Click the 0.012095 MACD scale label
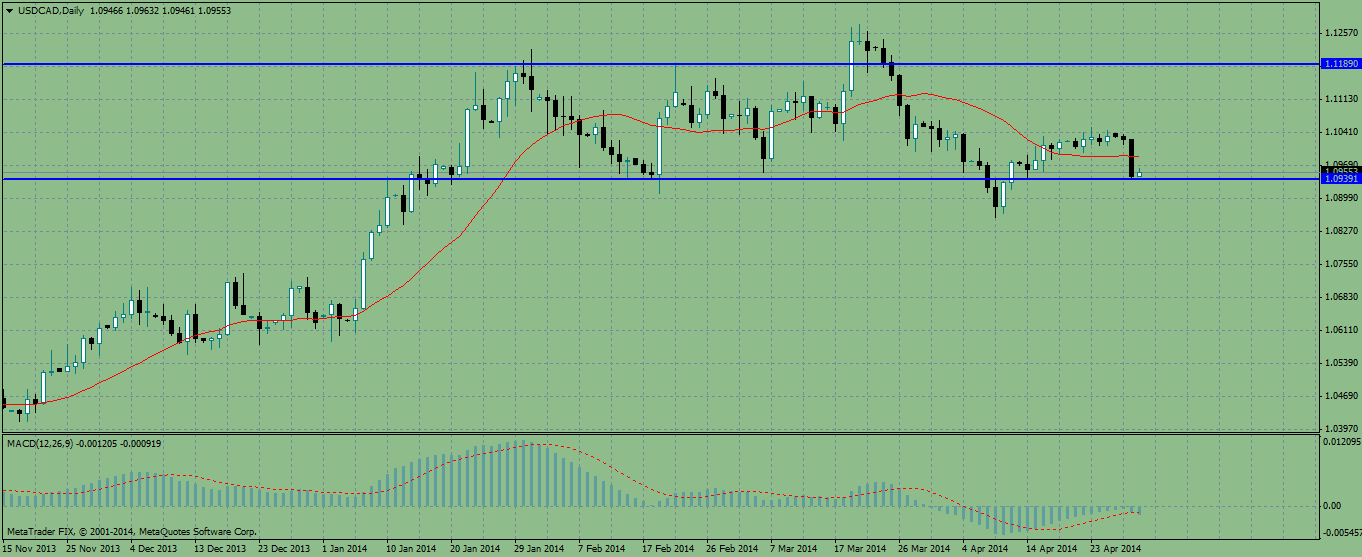 (x=1340, y=441)
